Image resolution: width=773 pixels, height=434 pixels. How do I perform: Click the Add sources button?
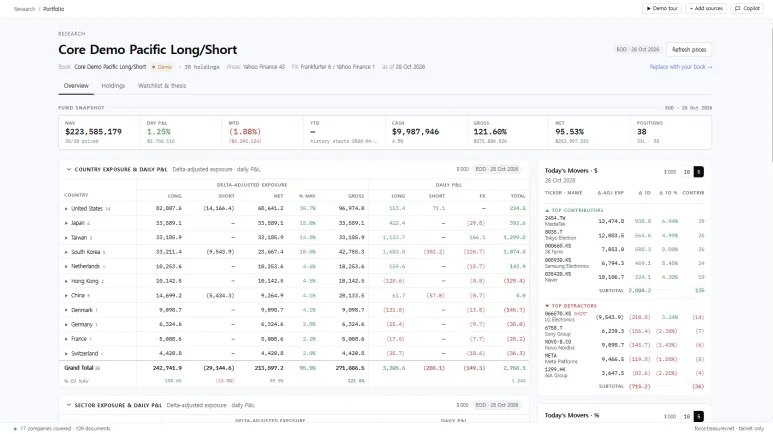coord(705,8)
